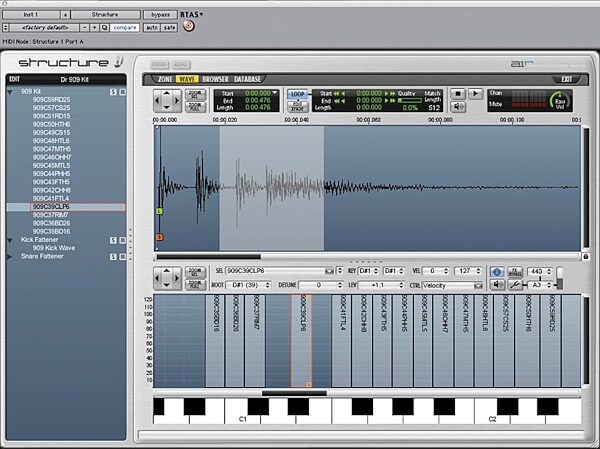
Task: Mute the Kick Fattener patch
Action: 122,240
